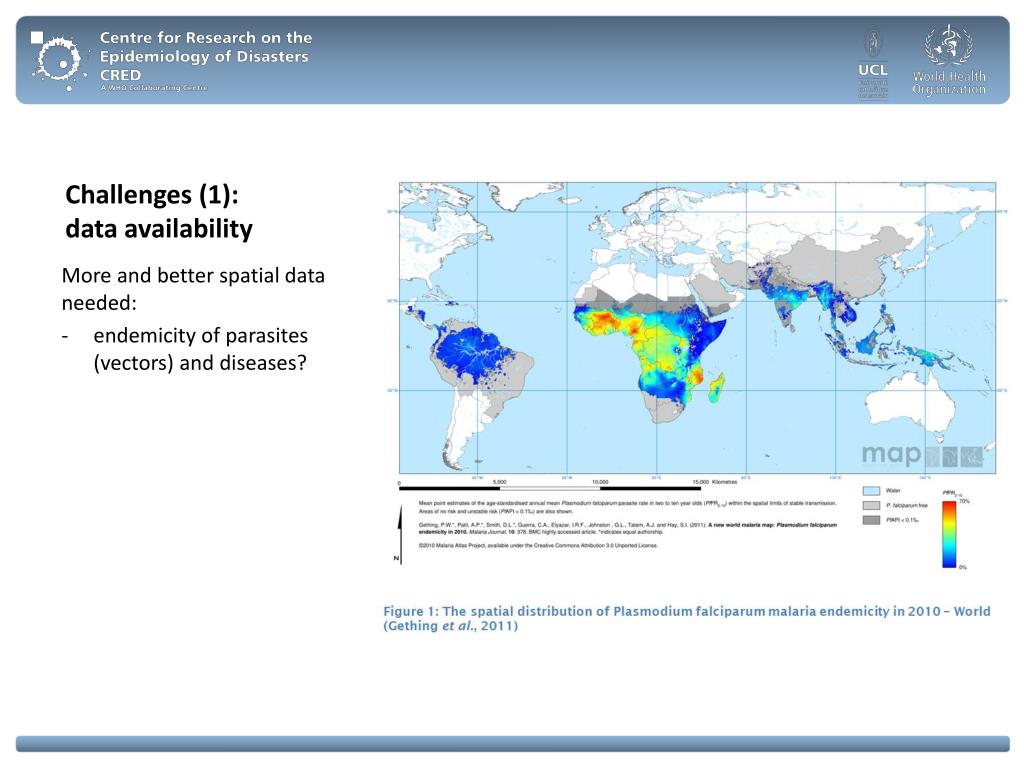Click 'Centre for Research on the Epidemiology' header text
The height and width of the screenshot is (768, 1024).
205,47
